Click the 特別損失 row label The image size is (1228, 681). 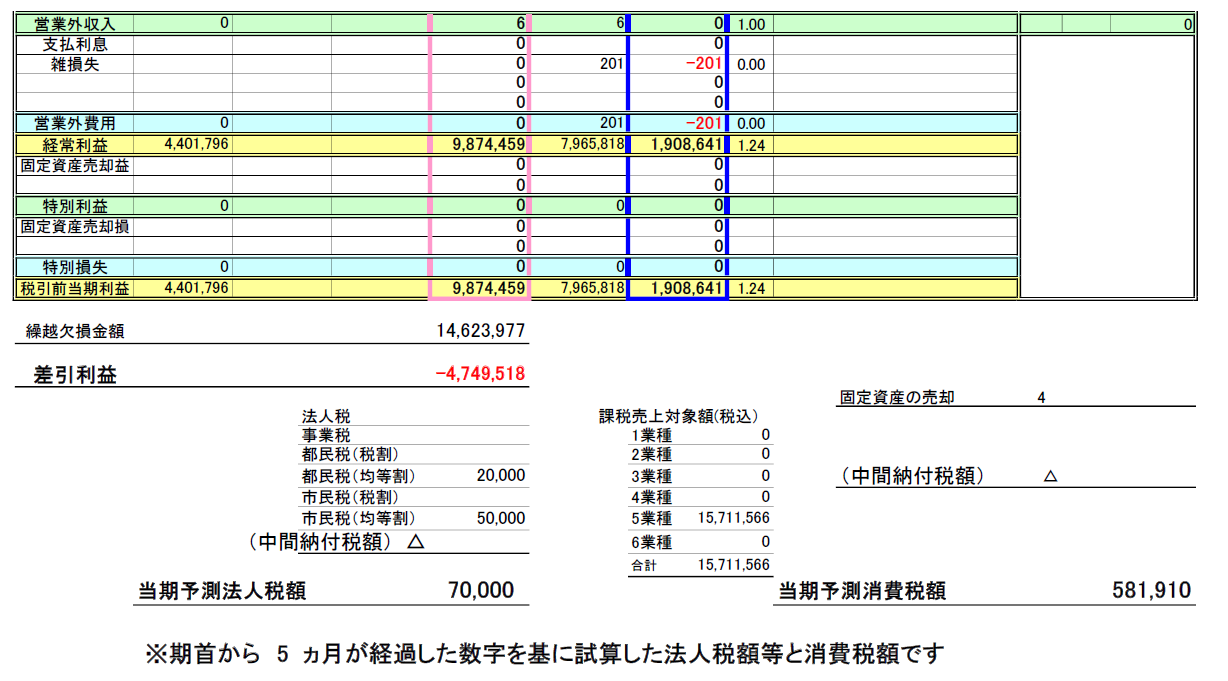[x=74, y=267]
